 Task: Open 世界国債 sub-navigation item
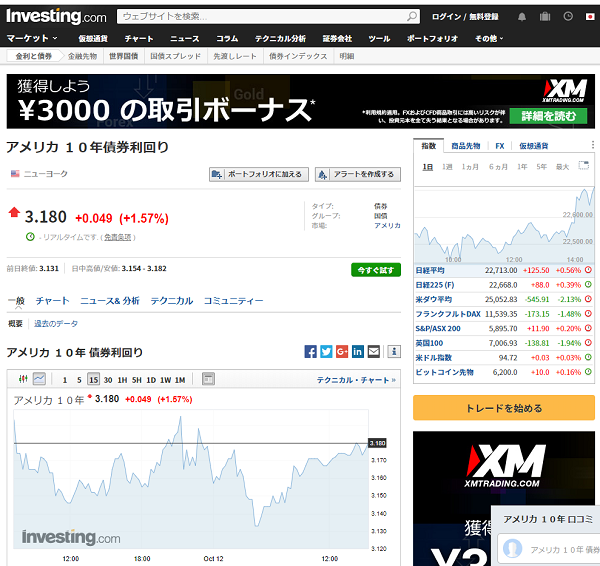123,56
